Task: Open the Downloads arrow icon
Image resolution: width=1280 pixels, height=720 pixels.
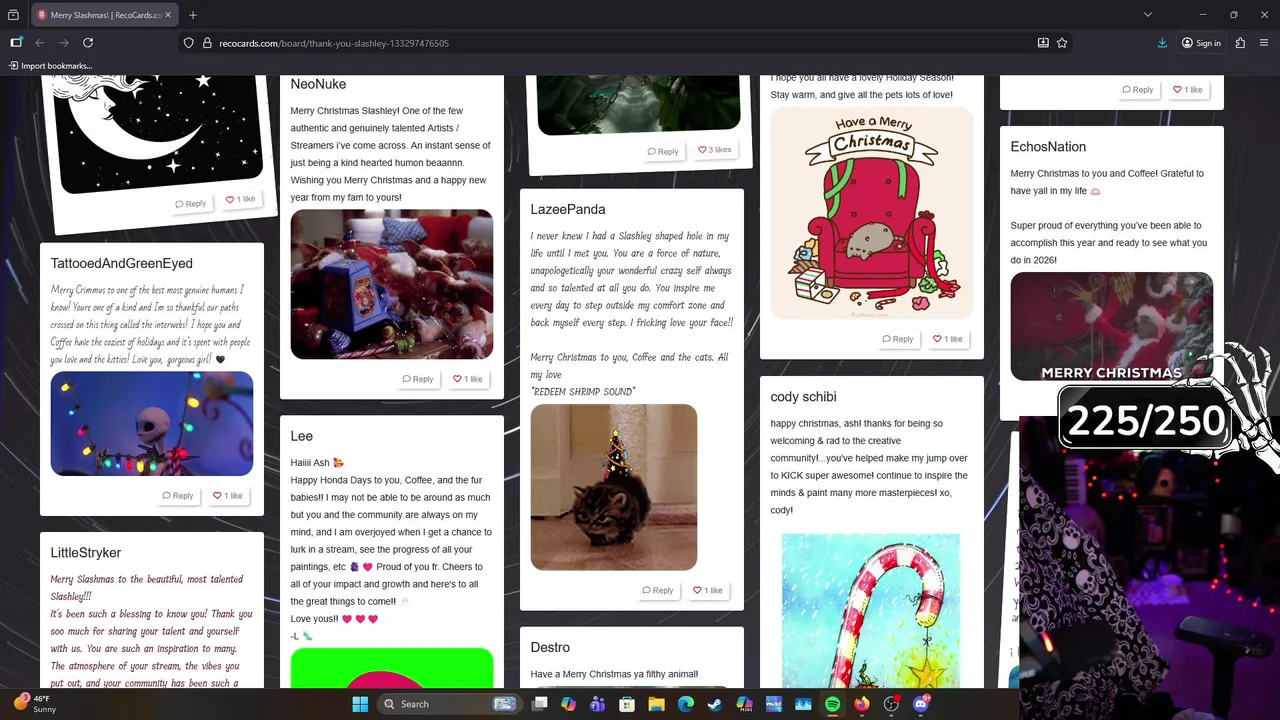Action: click(x=1162, y=43)
